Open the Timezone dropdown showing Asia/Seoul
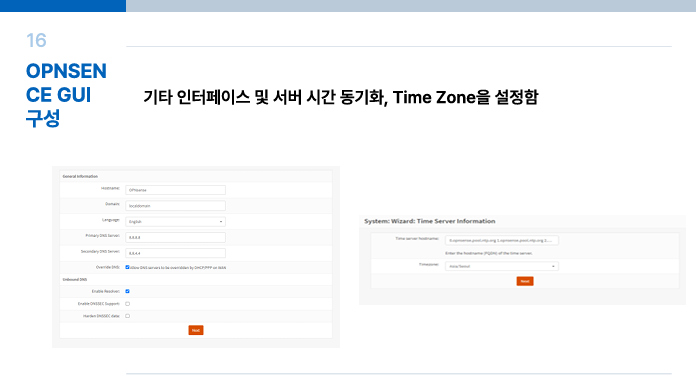Viewport: 696px width, 388px height. coord(502,266)
